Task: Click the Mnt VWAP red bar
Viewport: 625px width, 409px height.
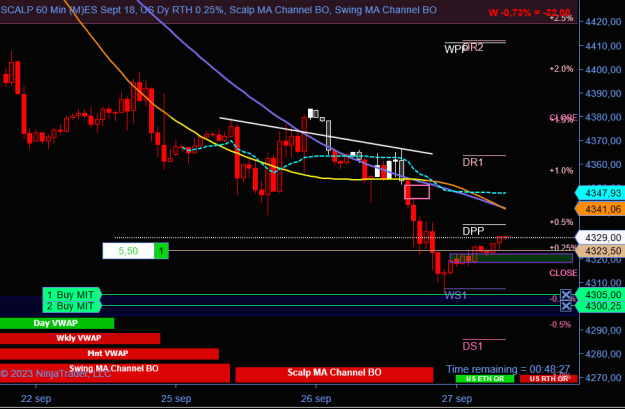Action: point(109,353)
